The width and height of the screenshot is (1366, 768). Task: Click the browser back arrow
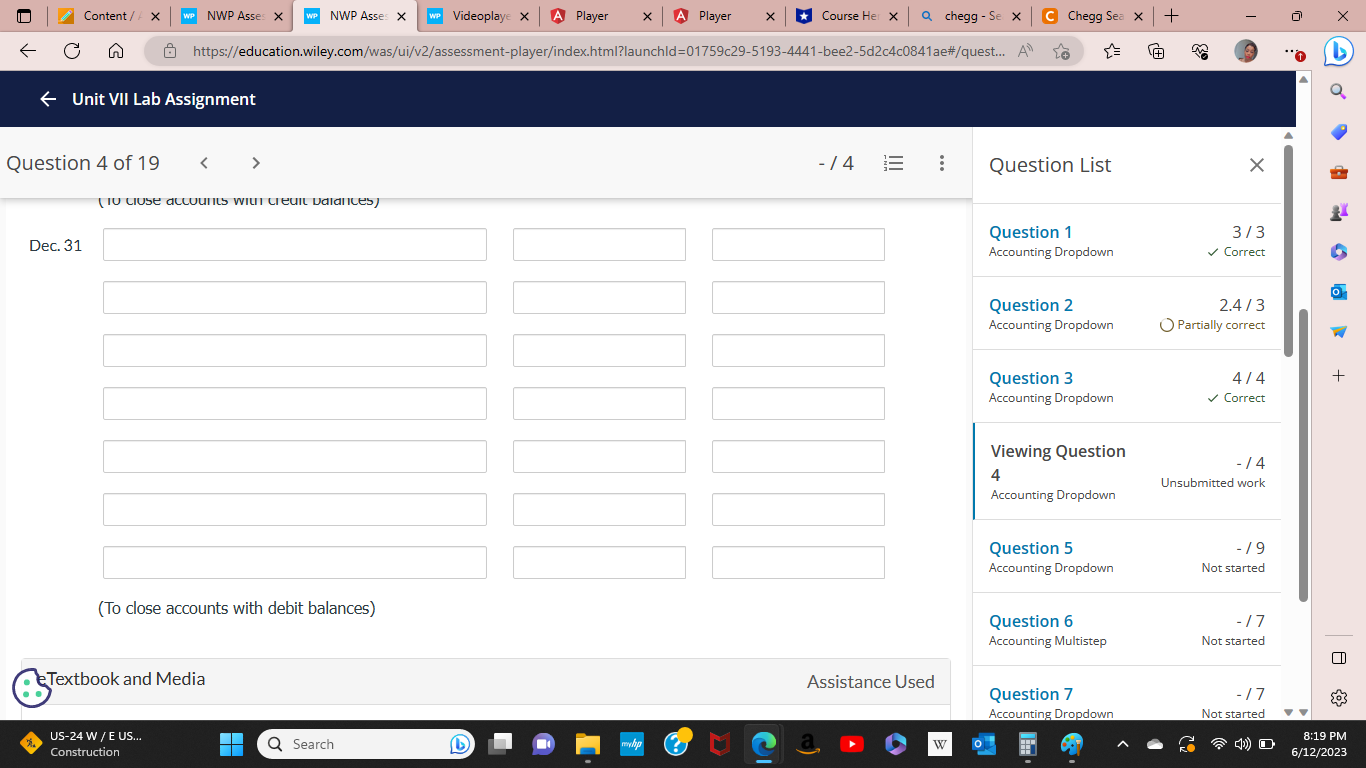click(x=28, y=51)
